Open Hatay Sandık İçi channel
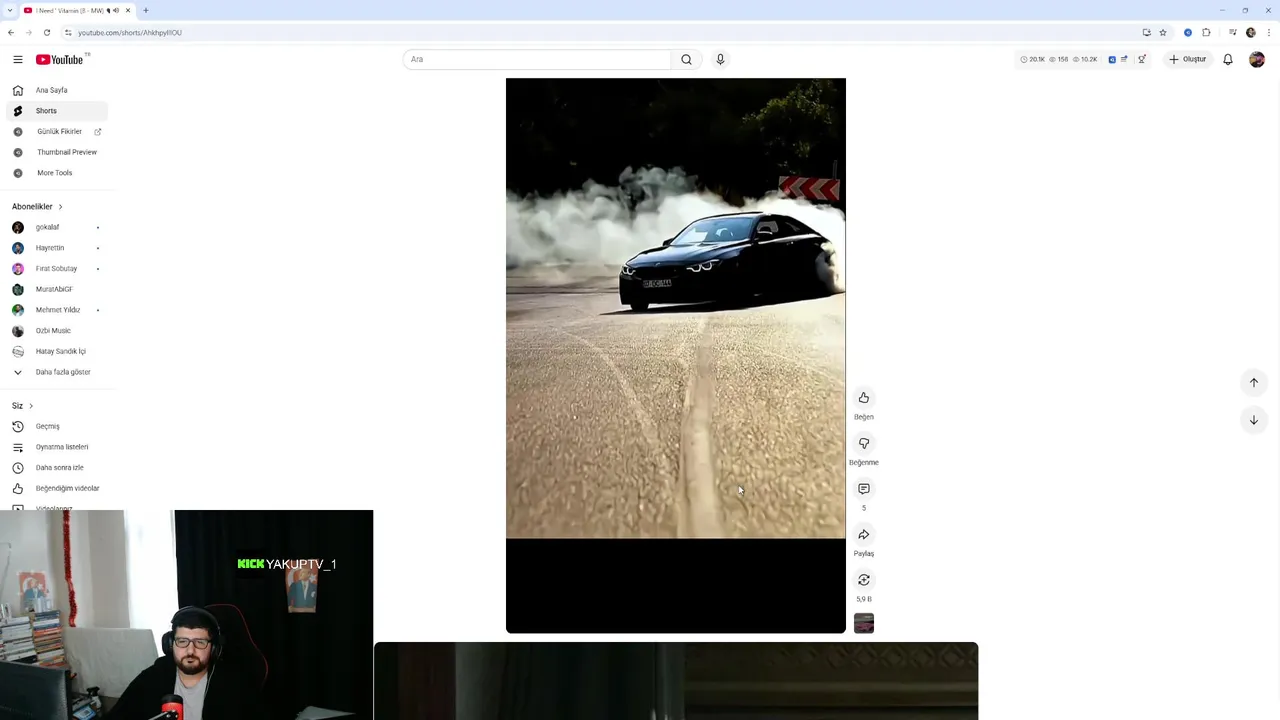 click(57, 351)
